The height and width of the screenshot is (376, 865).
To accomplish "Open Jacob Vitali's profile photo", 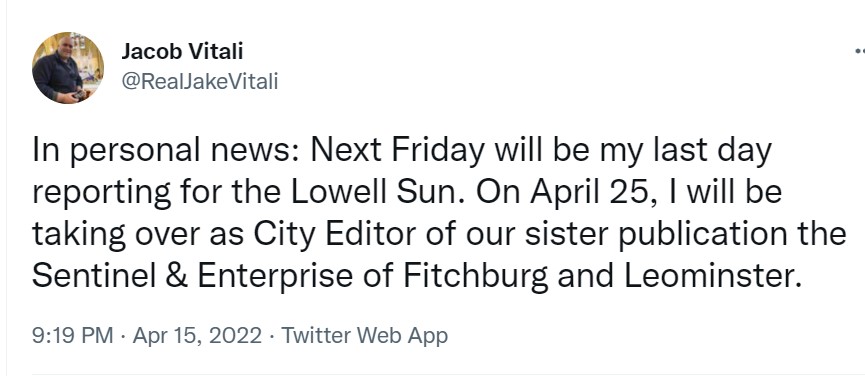I will tap(68, 68).
